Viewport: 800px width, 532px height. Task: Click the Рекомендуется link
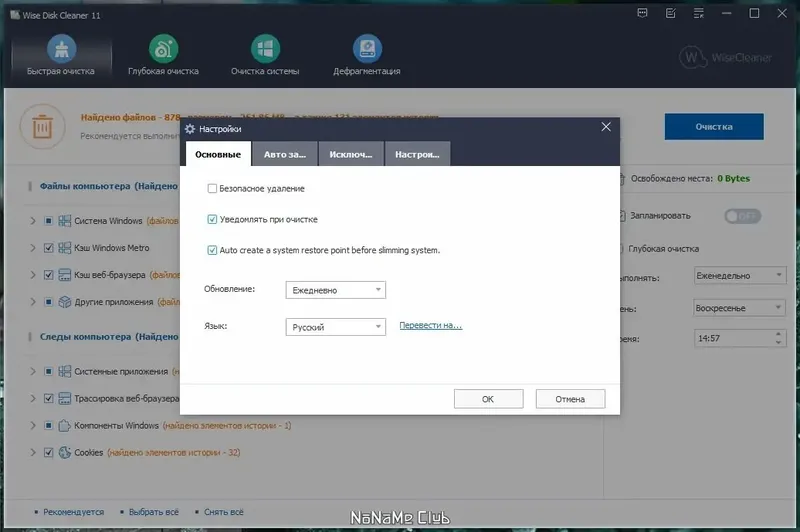pos(73,512)
